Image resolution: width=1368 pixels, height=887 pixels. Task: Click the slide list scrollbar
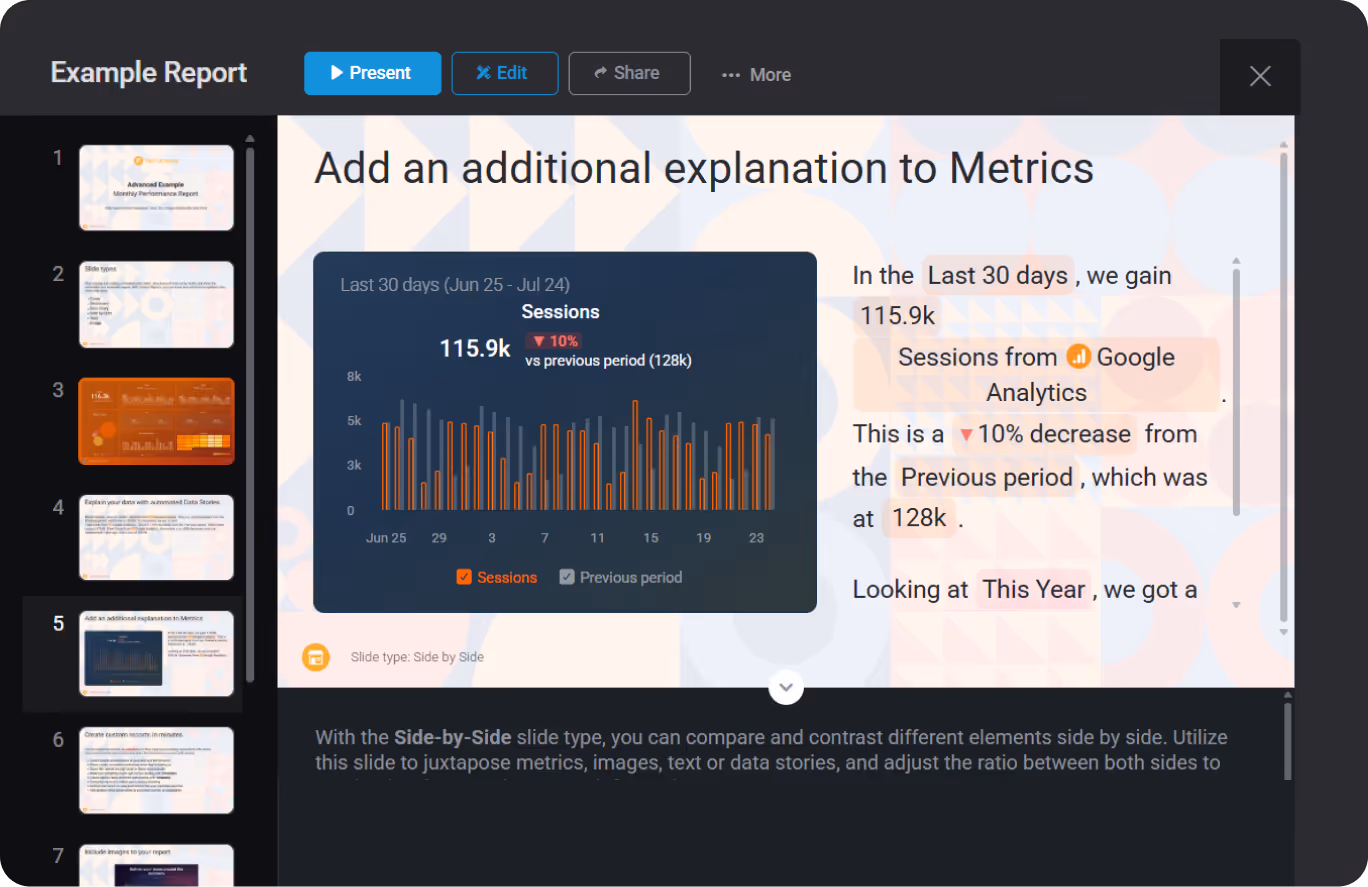[x=250, y=413]
